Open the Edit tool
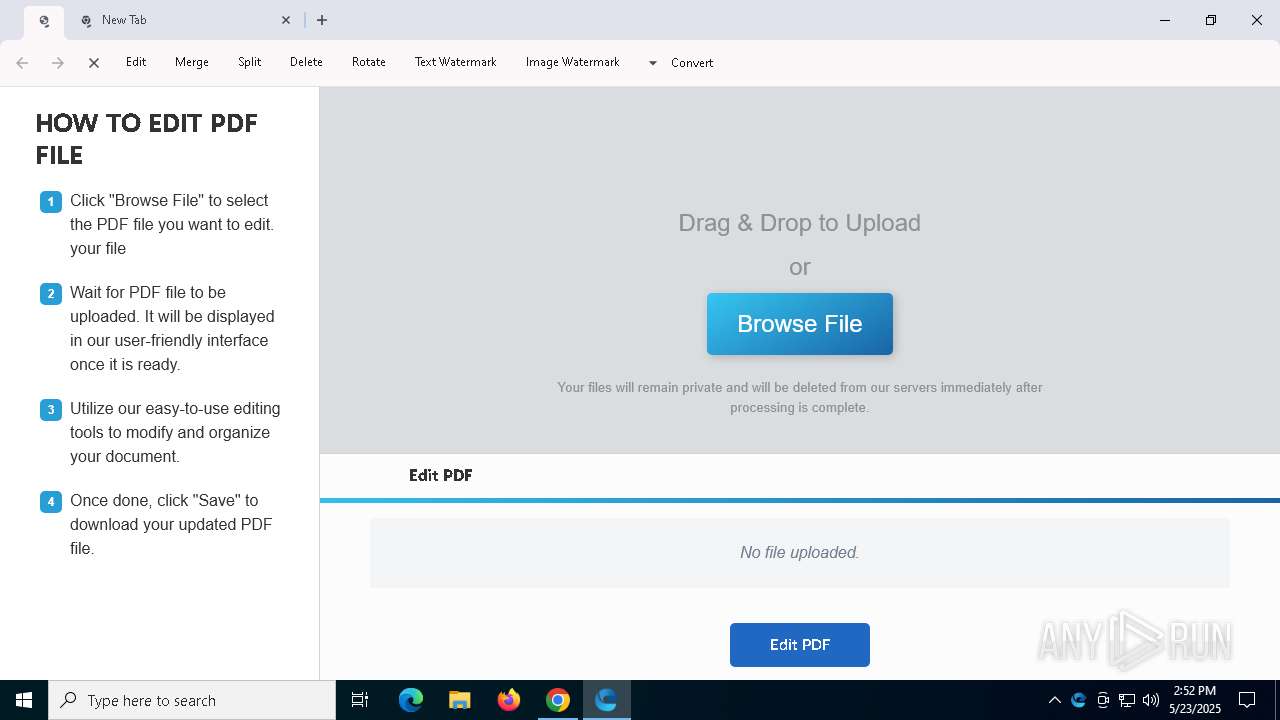This screenshot has width=1280, height=720. click(136, 62)
